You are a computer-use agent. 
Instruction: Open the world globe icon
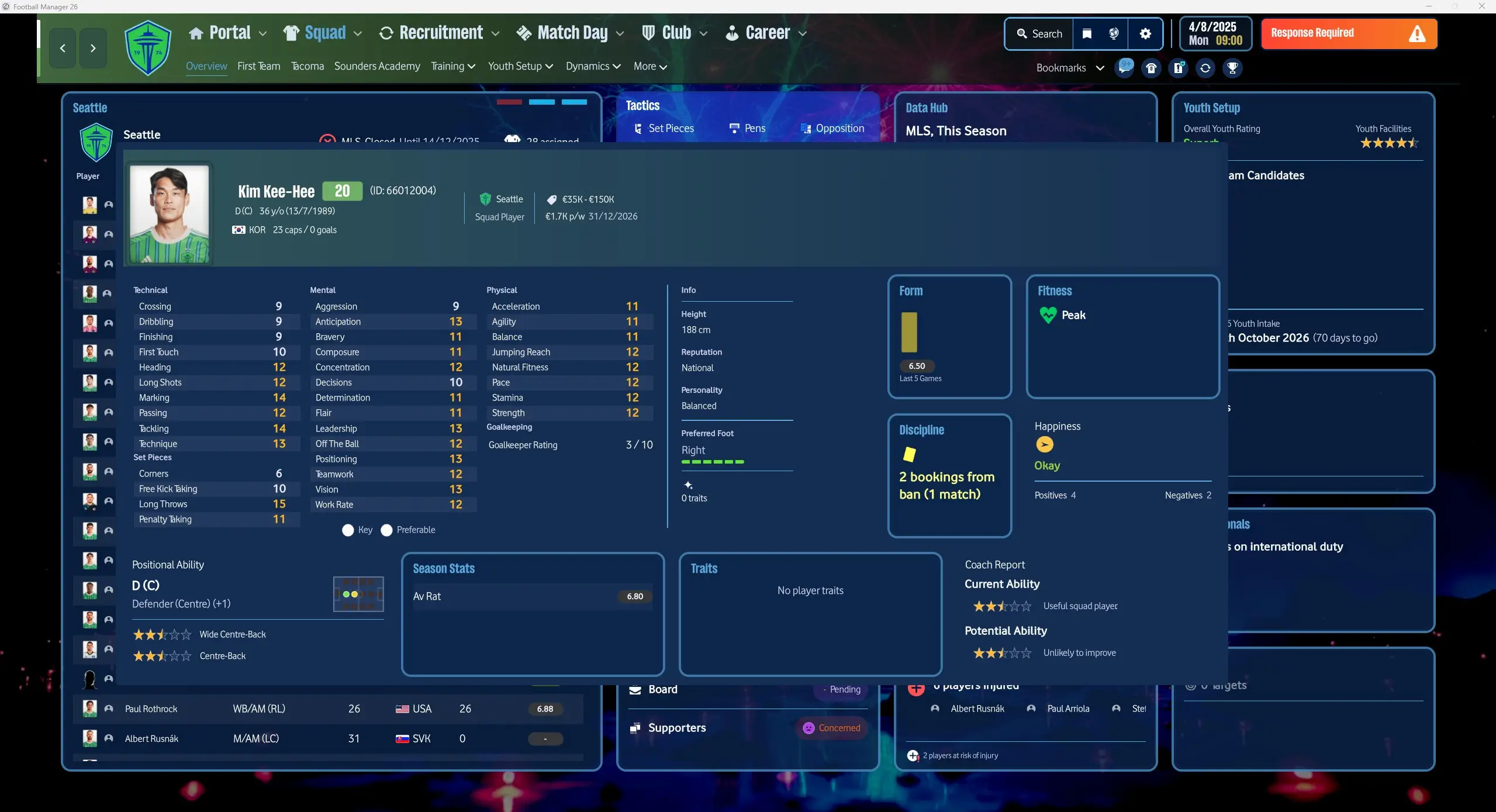1114,34
